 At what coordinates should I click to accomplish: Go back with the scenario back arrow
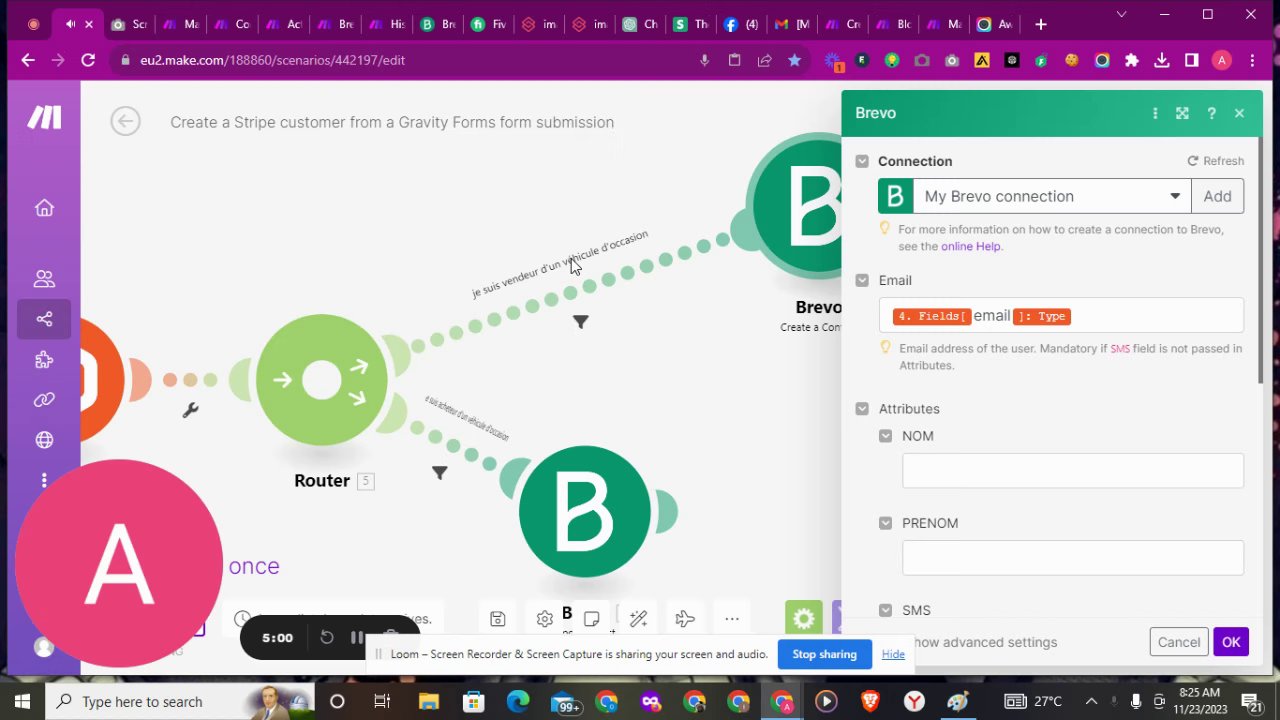(x=125, y=121)
